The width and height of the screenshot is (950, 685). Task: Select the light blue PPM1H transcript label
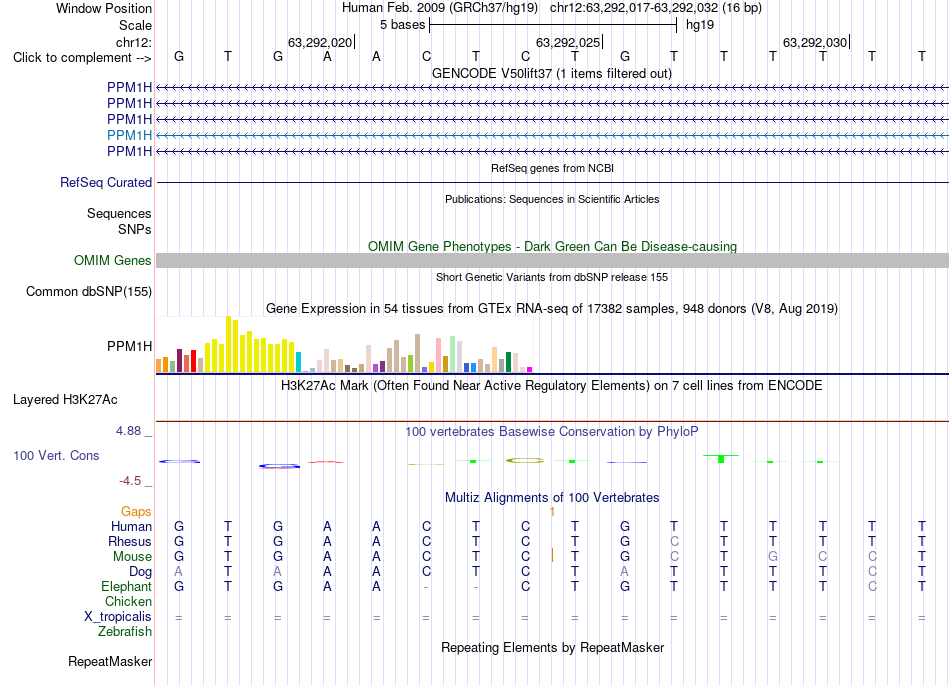click(130, 135)
